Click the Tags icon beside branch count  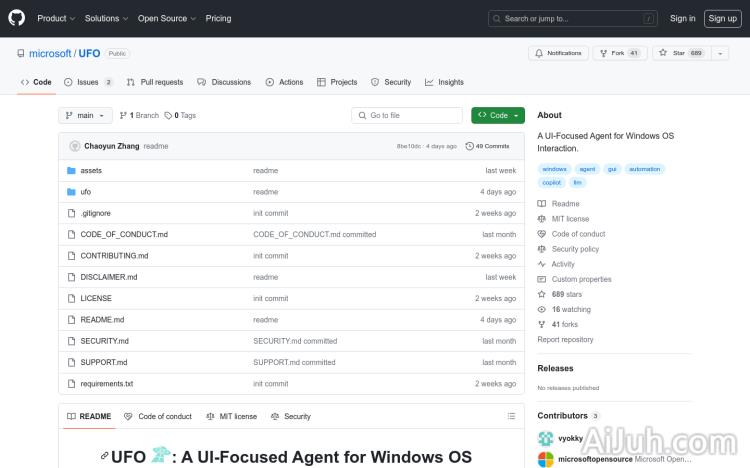coord(168,116)
